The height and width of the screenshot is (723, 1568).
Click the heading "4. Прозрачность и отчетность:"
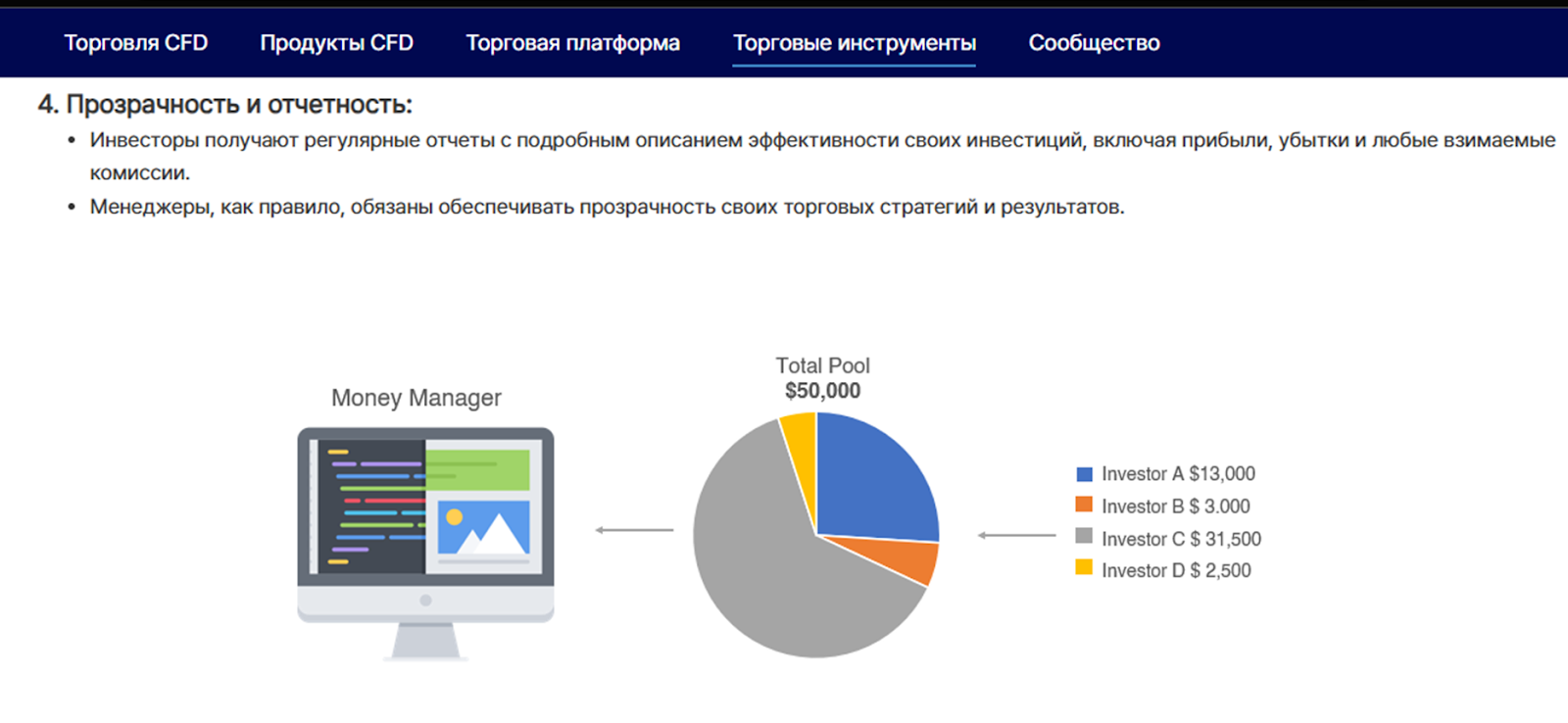coord(225,105)
